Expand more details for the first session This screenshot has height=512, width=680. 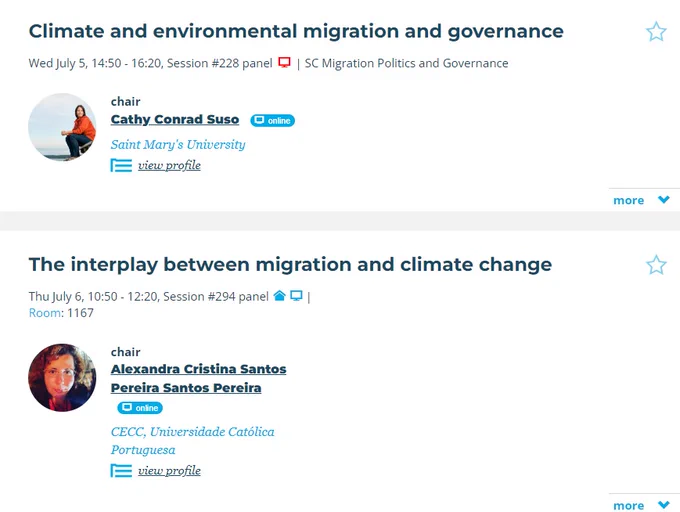[x=641, y=200]
